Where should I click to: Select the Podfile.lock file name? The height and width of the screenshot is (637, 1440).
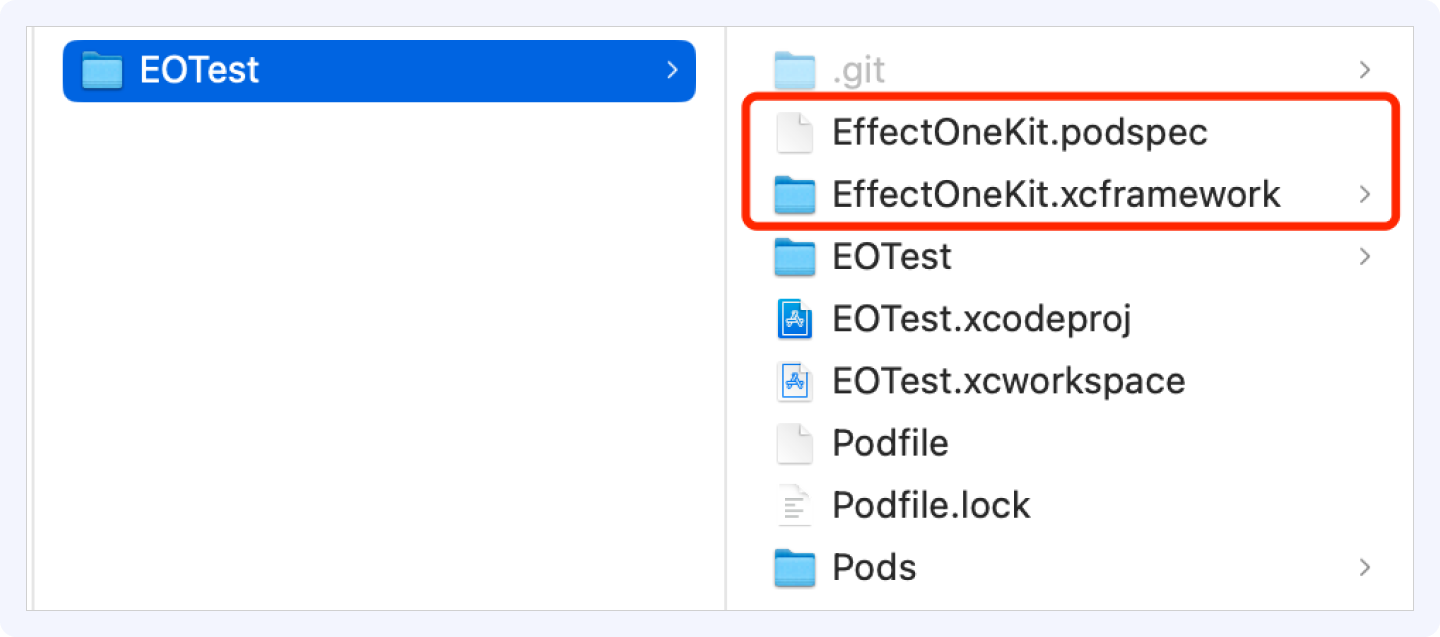[931, 505]
